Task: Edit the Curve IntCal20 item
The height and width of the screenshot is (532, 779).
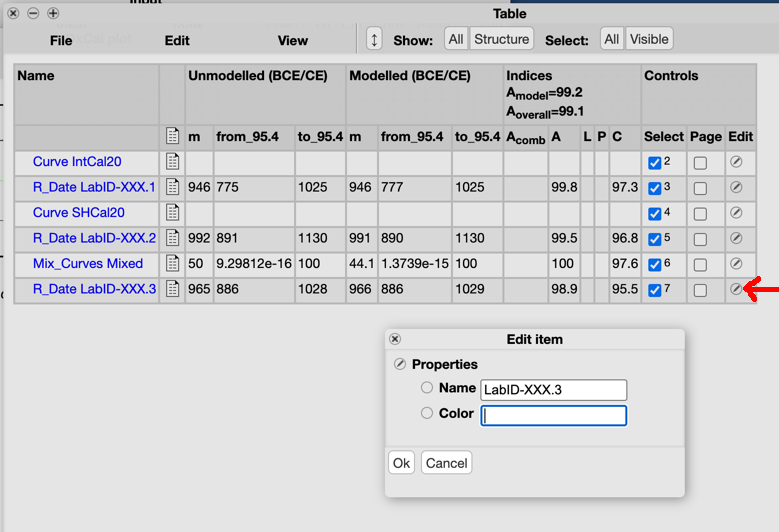Action: tap(736, 161)
